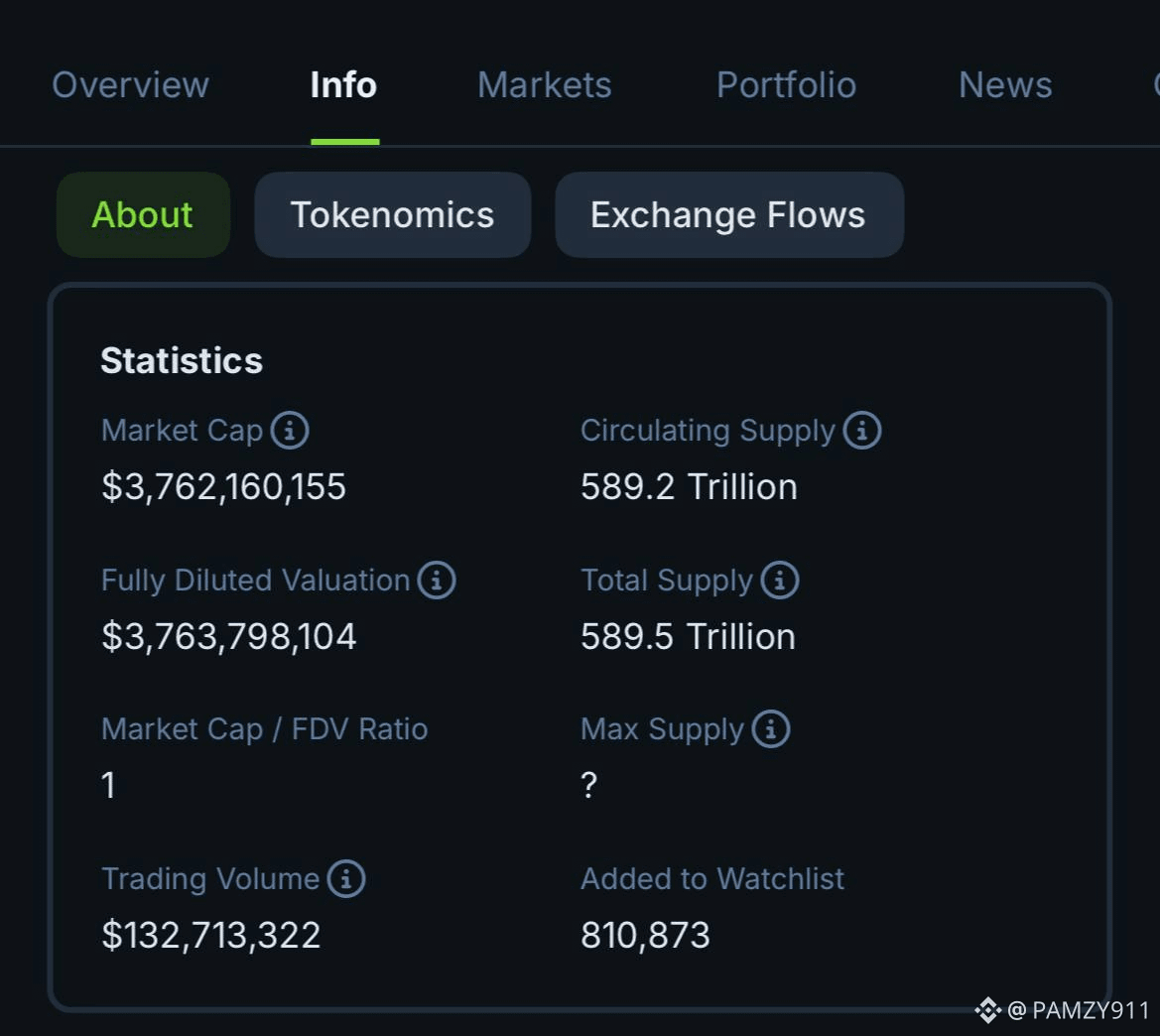Click the Max Supply question mark value

pyautogui.click(x=589, y=786)
